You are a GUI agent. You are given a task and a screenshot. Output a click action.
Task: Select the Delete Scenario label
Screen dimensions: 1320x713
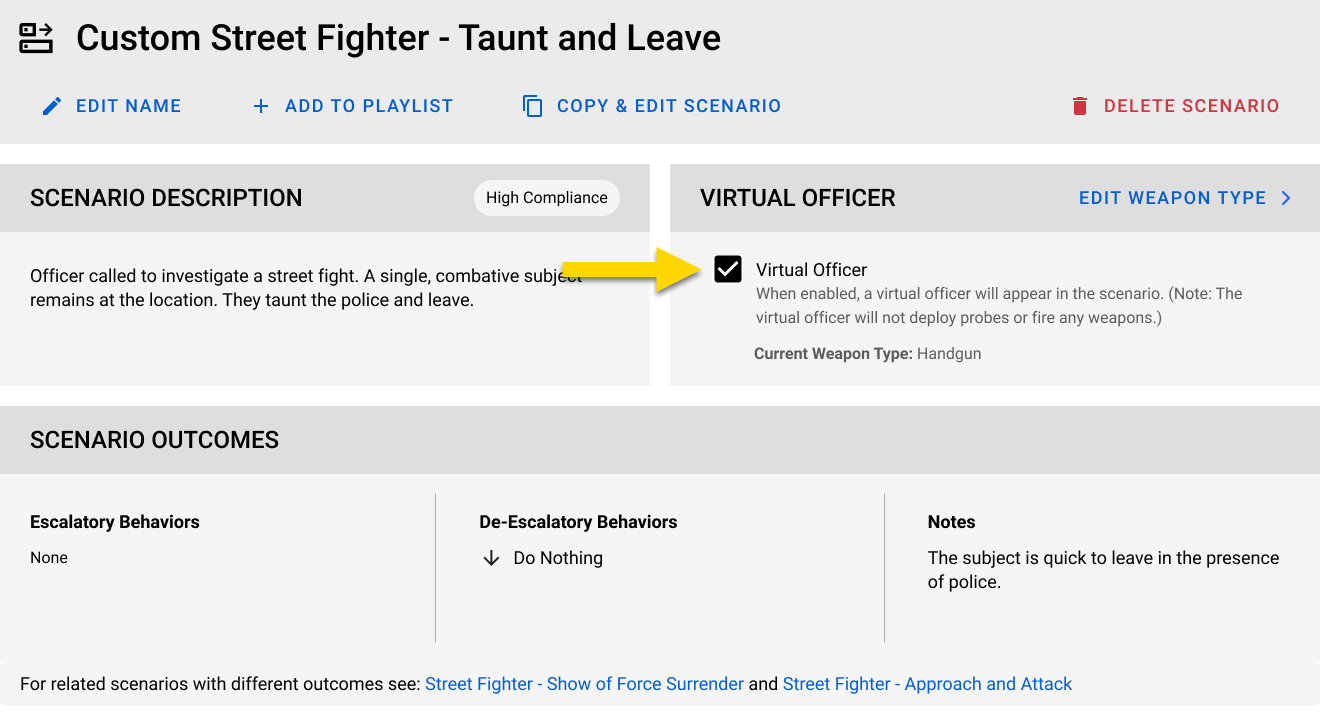(x=1191, y=106)
